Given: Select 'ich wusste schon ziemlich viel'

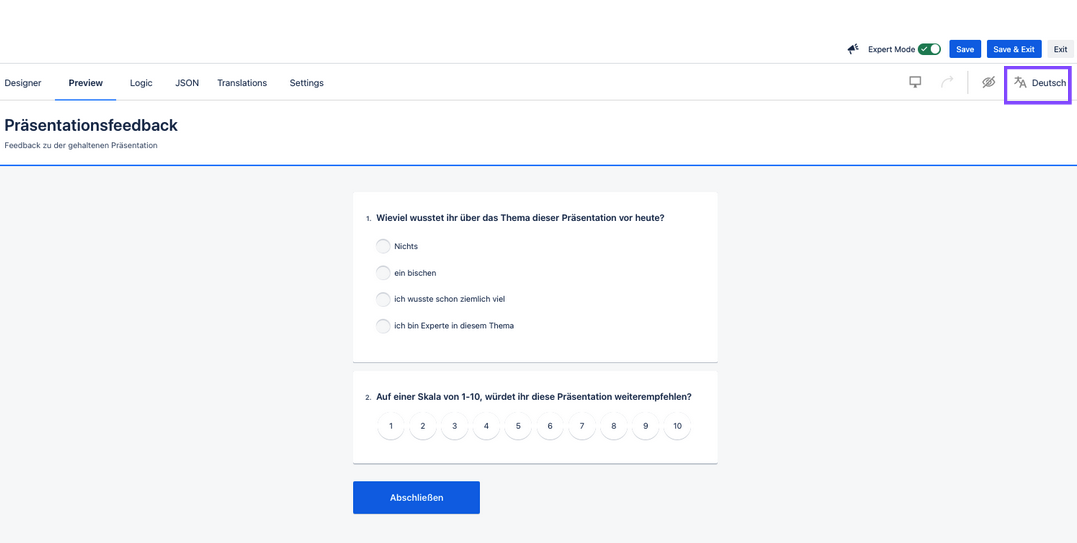Looking at the screenshot, I should (383, 299).
